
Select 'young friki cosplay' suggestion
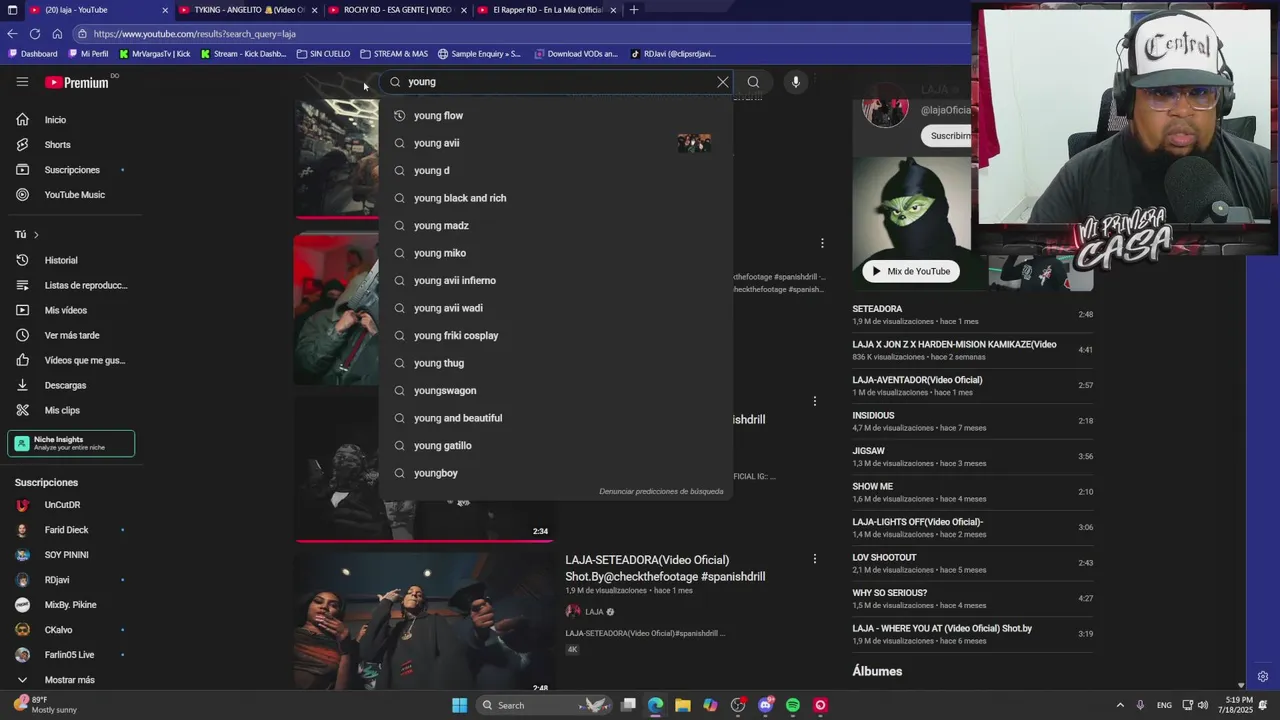point(555,336)
